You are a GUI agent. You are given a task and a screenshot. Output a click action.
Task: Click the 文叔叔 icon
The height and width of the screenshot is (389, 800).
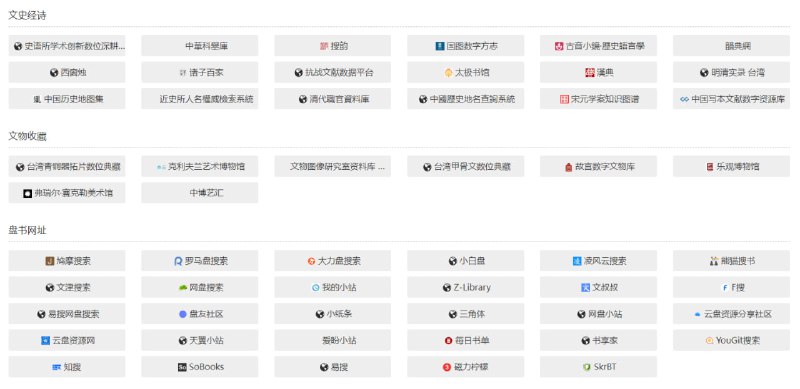[585, 288]
